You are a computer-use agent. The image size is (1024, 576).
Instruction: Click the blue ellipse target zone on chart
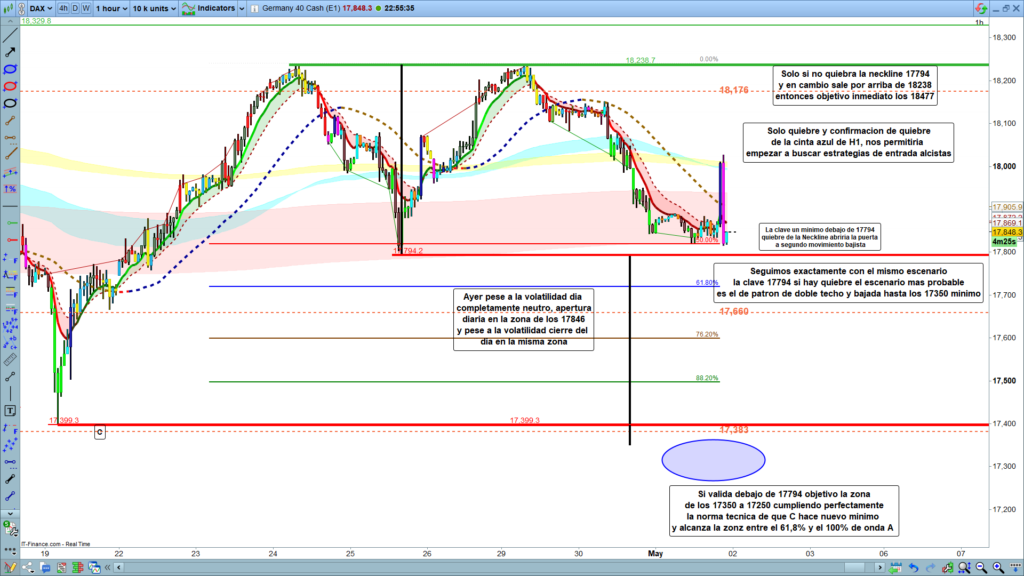click(x=713, y=459)
